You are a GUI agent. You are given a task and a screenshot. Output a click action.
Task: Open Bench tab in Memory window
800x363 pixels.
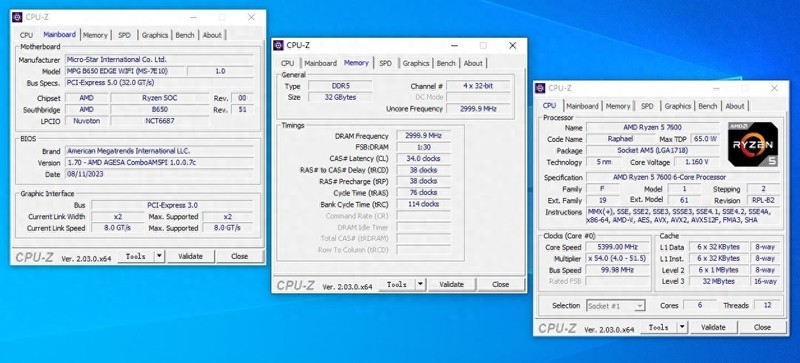pyautogui.click(x=446, y=63)
